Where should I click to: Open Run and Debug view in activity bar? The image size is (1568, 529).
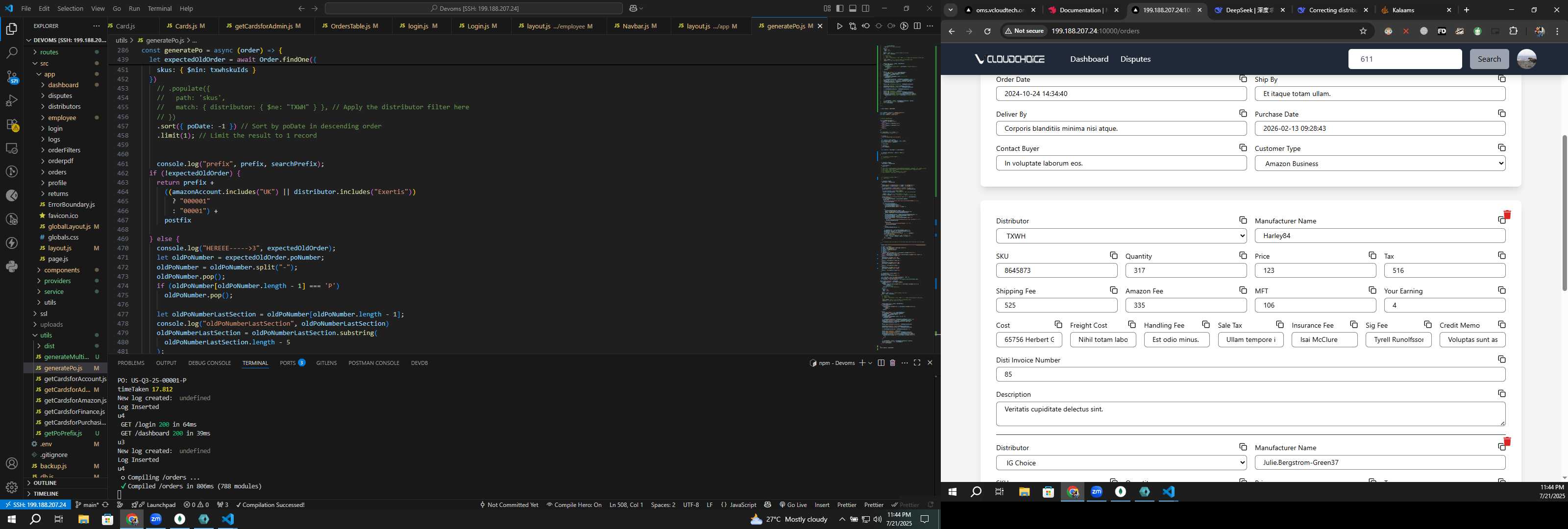(12, 100)
